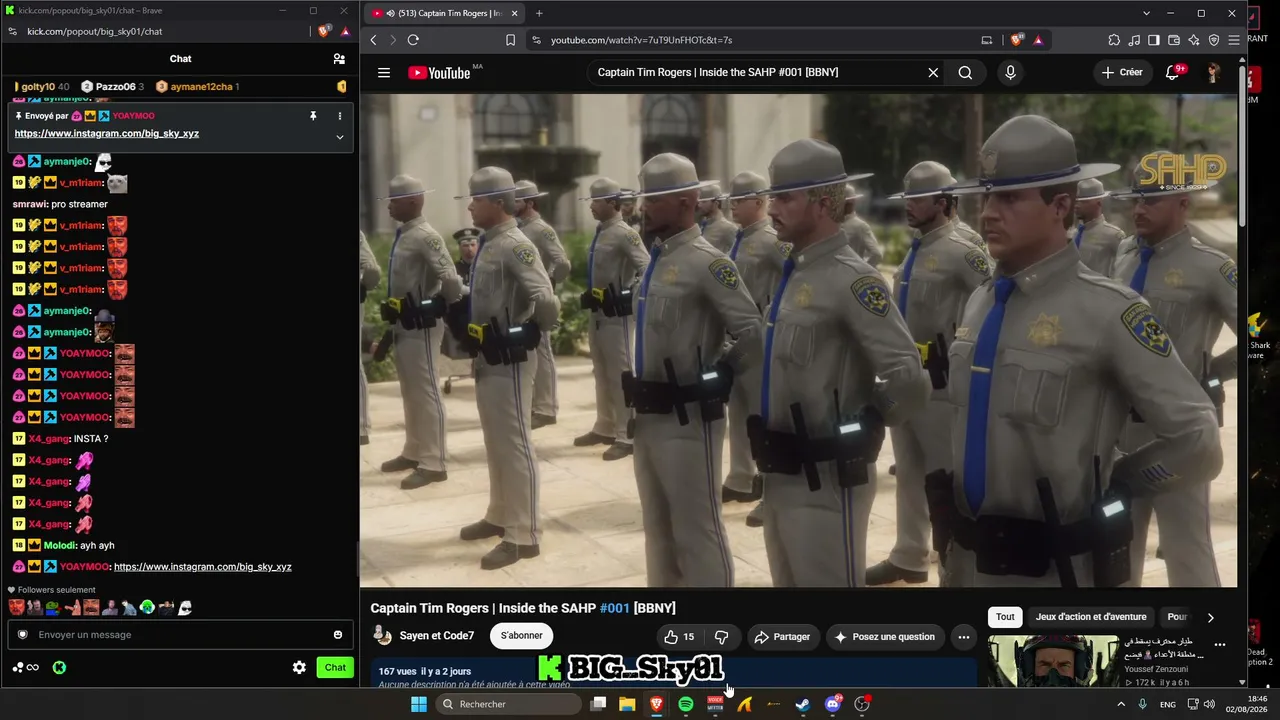The image size is (1280, 720).
Task: Collapse the pinned message chevron
Action: [339, 136]
